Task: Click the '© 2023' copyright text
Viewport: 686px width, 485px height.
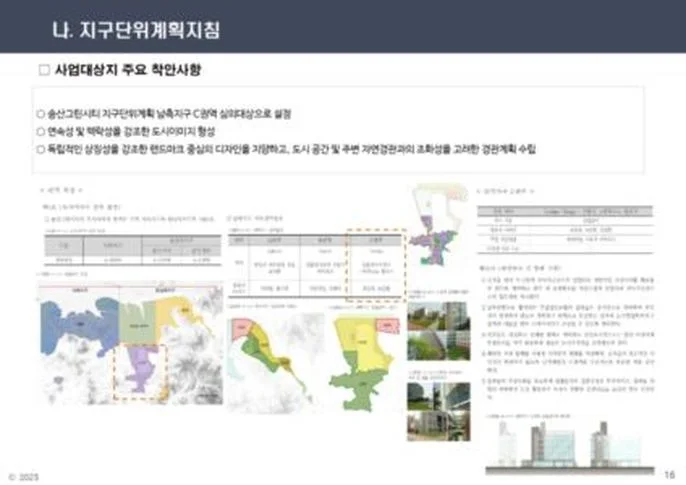Action: tap(24, 477)
